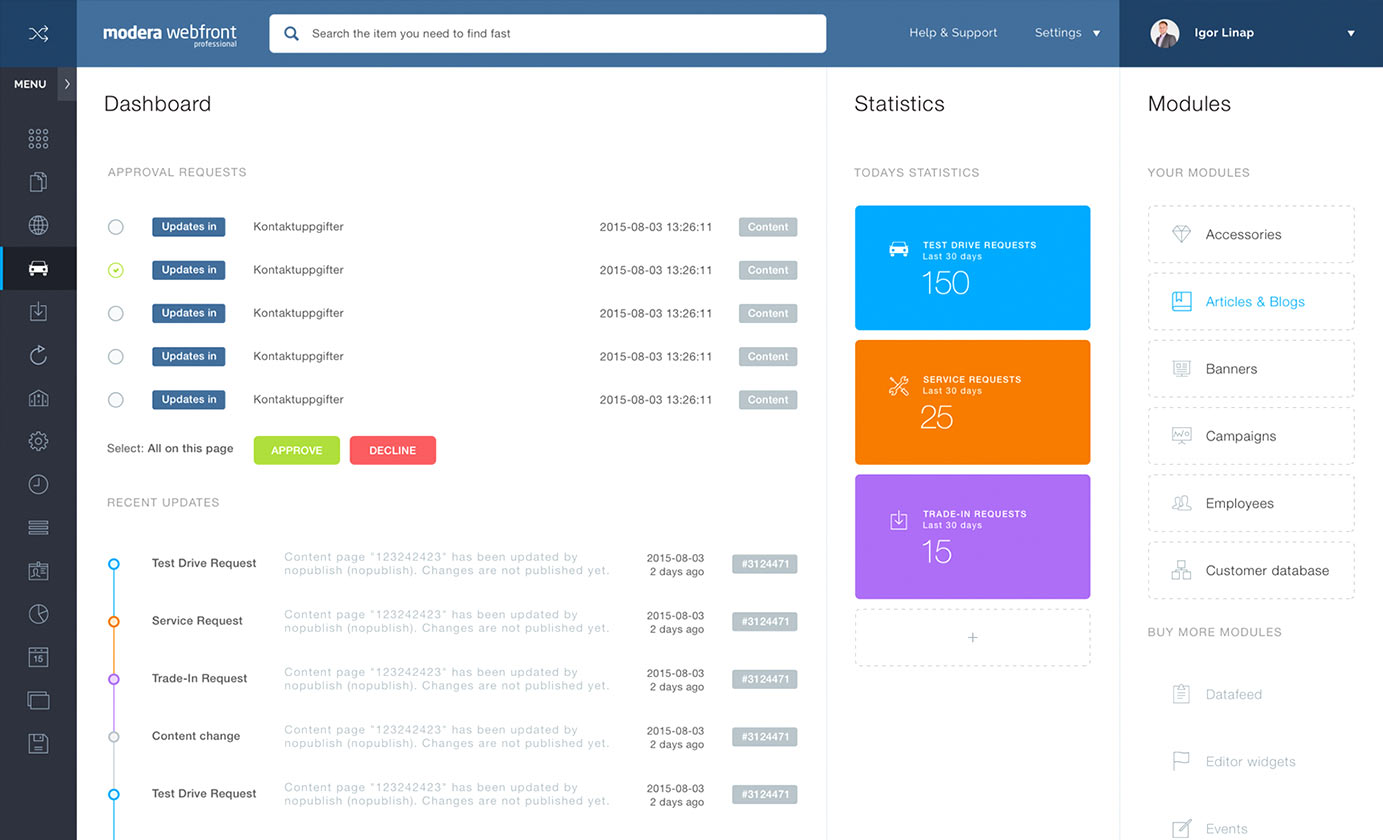Click the DECLINE button
This screenshot has width=1383, height=840.
click(392, 450)
